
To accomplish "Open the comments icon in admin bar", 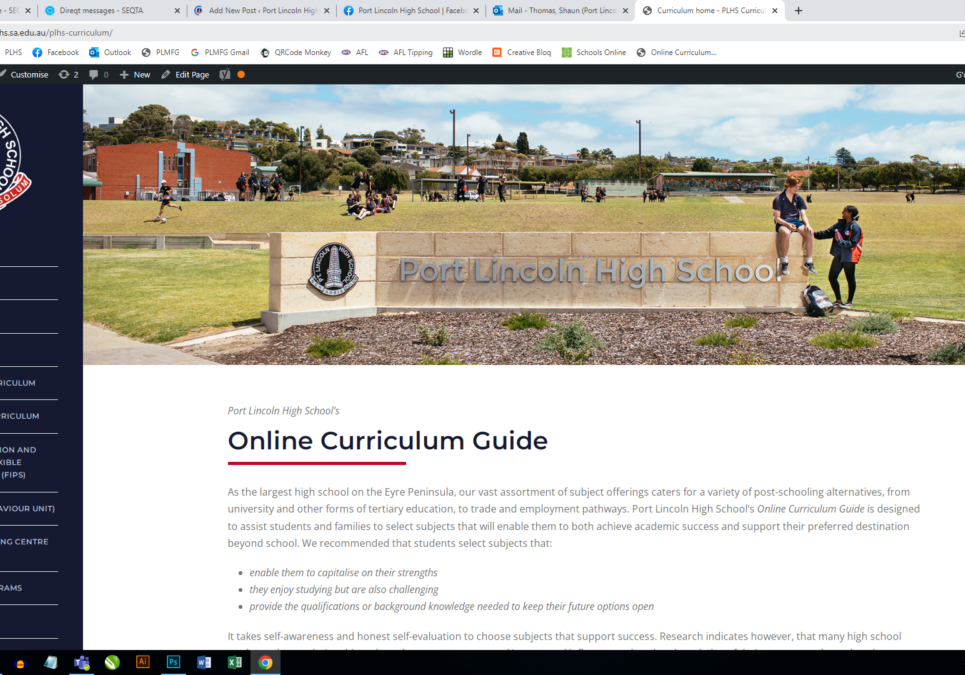I will pyautogui.click(x=98, y=74).
